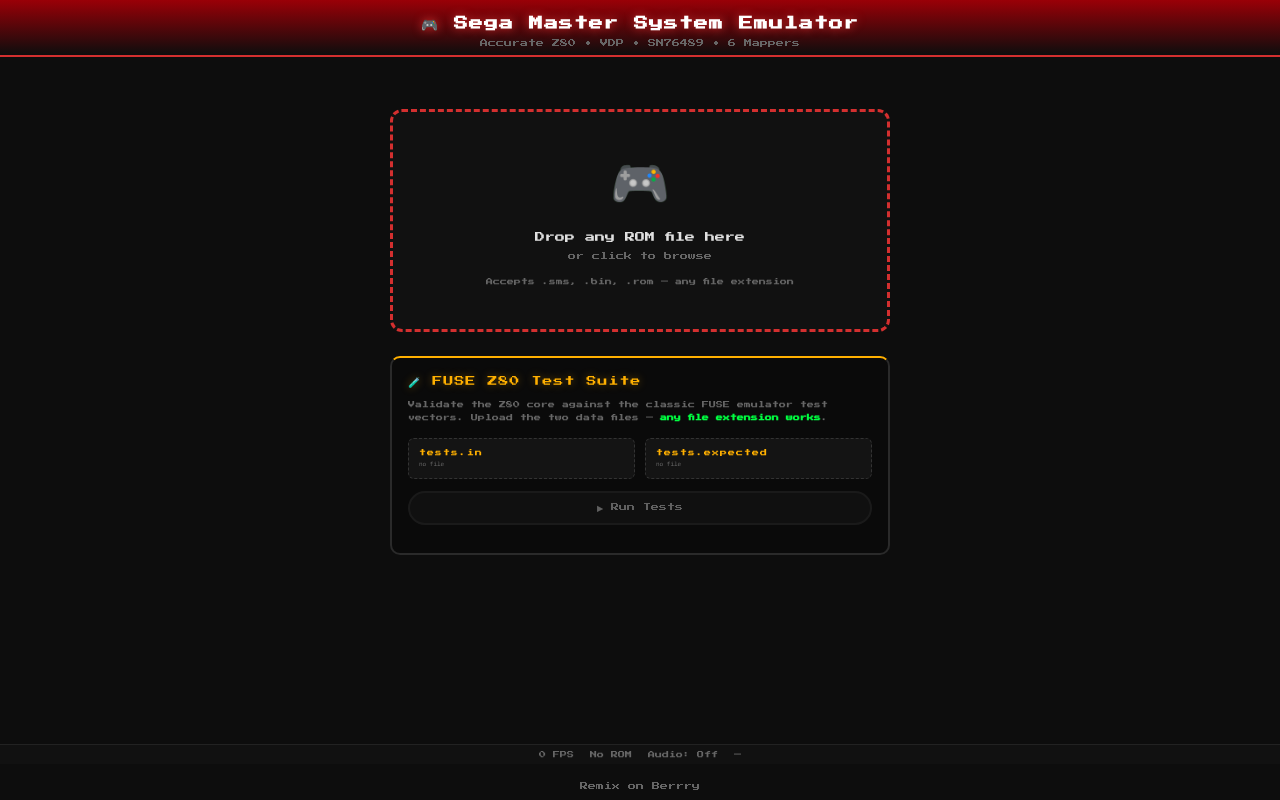Click the '0 FPS' status entry
This screenshot has width=1280, height=800.
point(556,755)
